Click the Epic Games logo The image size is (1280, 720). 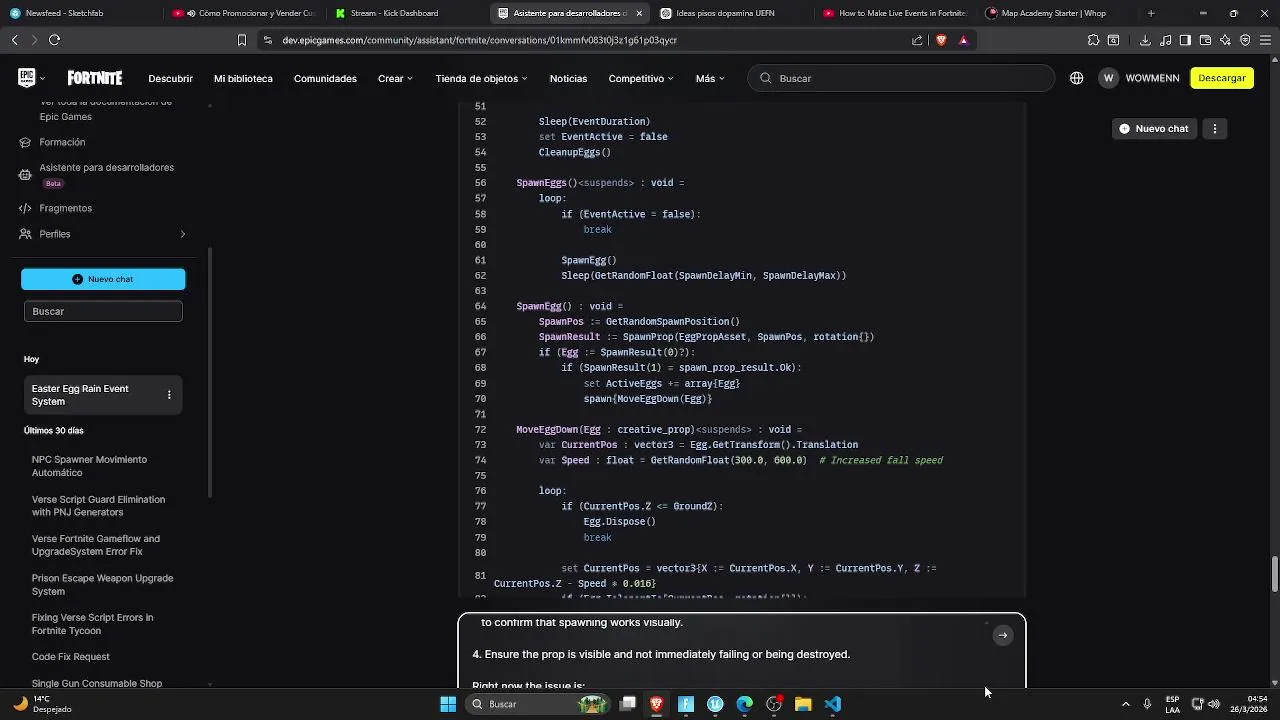[27, 78]
